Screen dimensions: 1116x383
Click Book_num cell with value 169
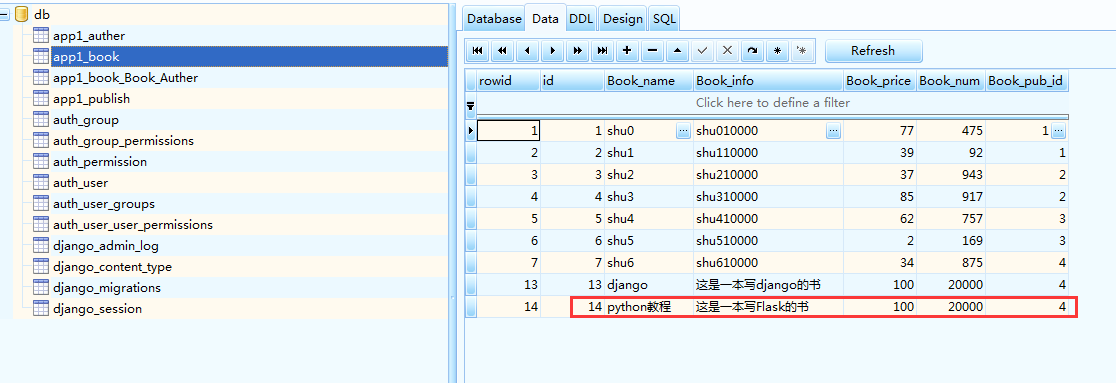tap(951, 241)
